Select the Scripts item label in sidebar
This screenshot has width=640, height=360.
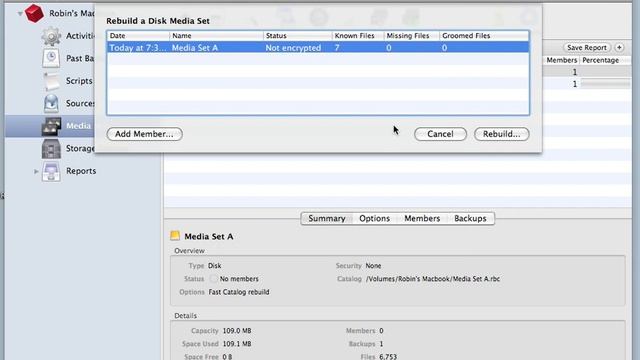(79, 81)
